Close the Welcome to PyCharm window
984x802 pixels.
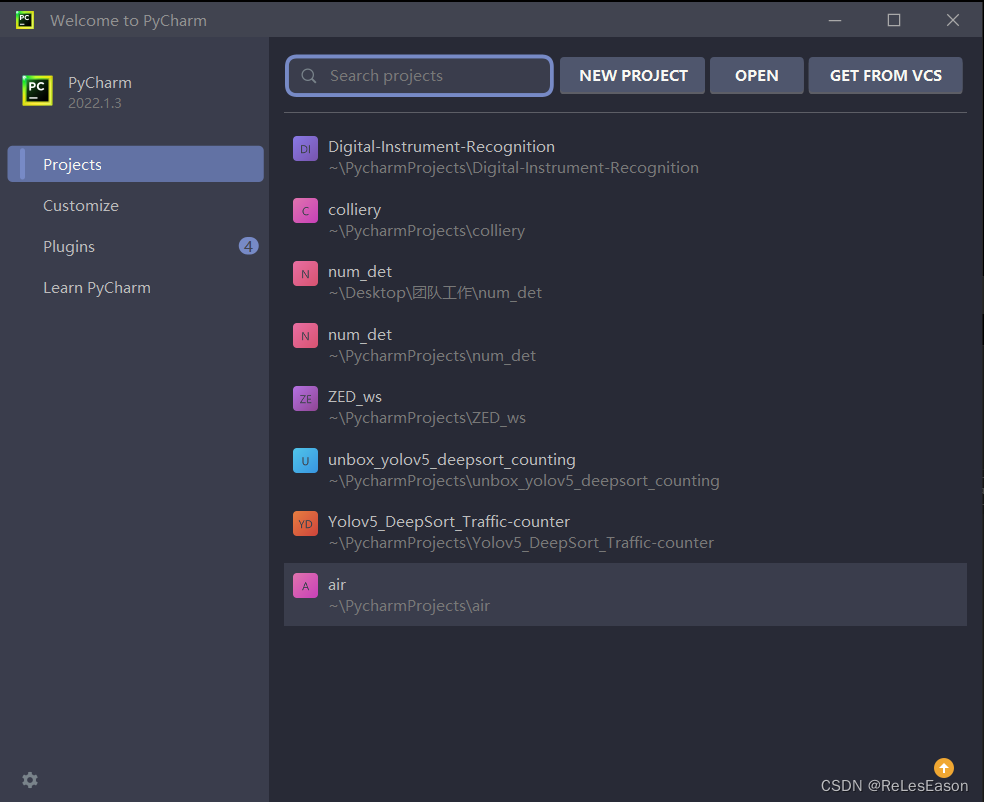pos(953,20)
